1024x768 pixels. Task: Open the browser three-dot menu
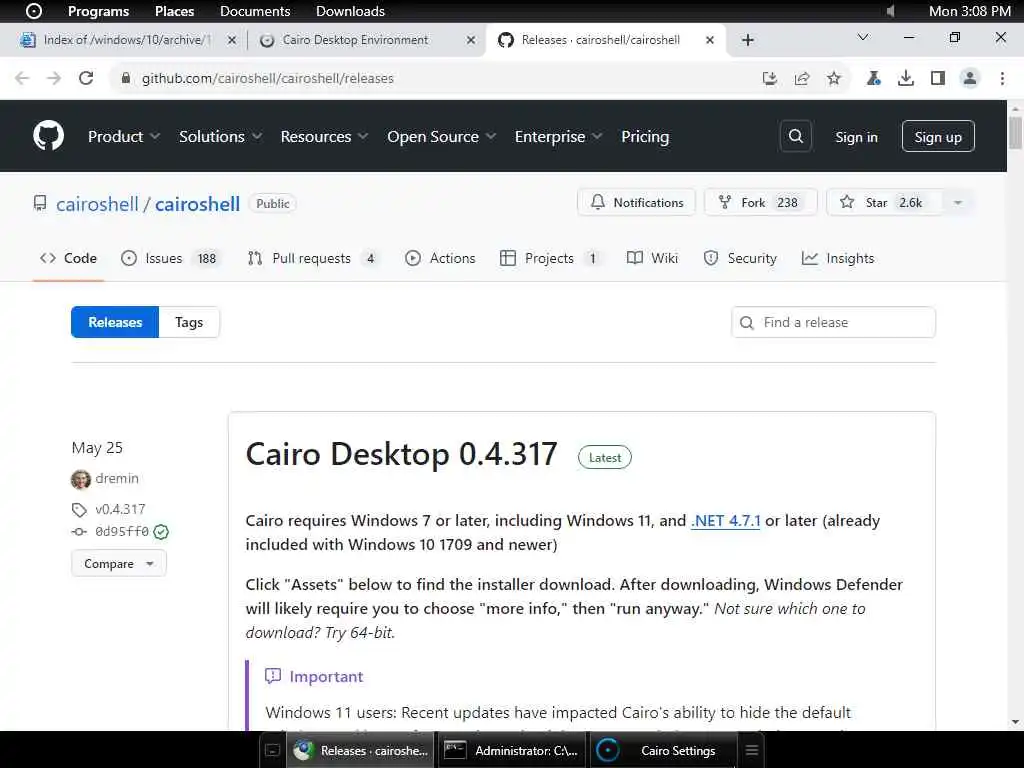point(1002,78)
